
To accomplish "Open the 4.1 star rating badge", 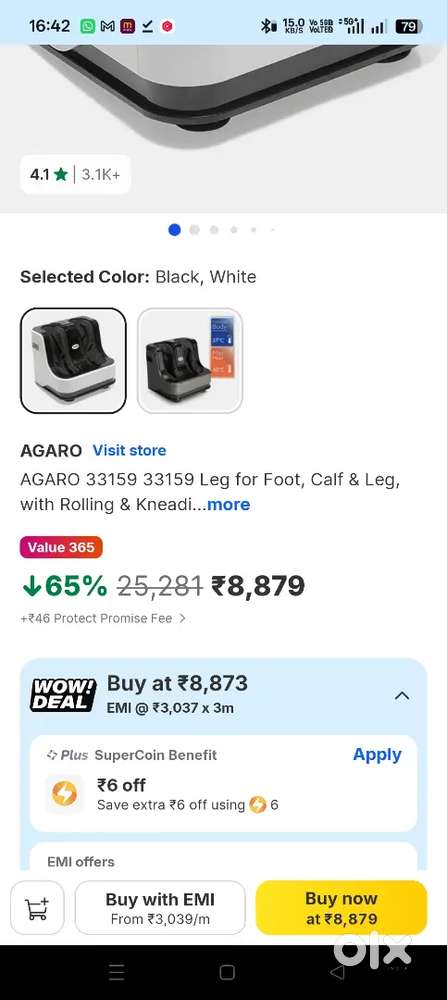I will (x=75, y=175).
